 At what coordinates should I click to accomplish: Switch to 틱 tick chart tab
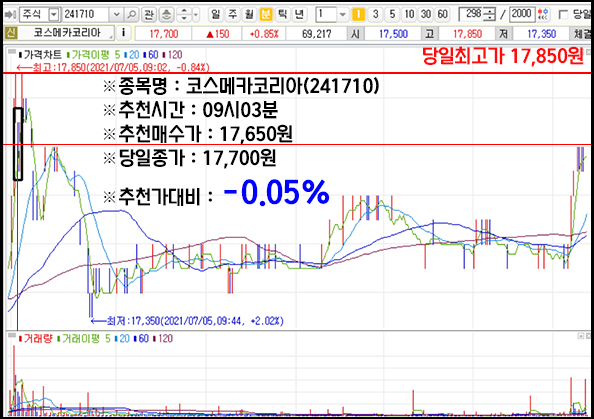(x=282, y=14)
